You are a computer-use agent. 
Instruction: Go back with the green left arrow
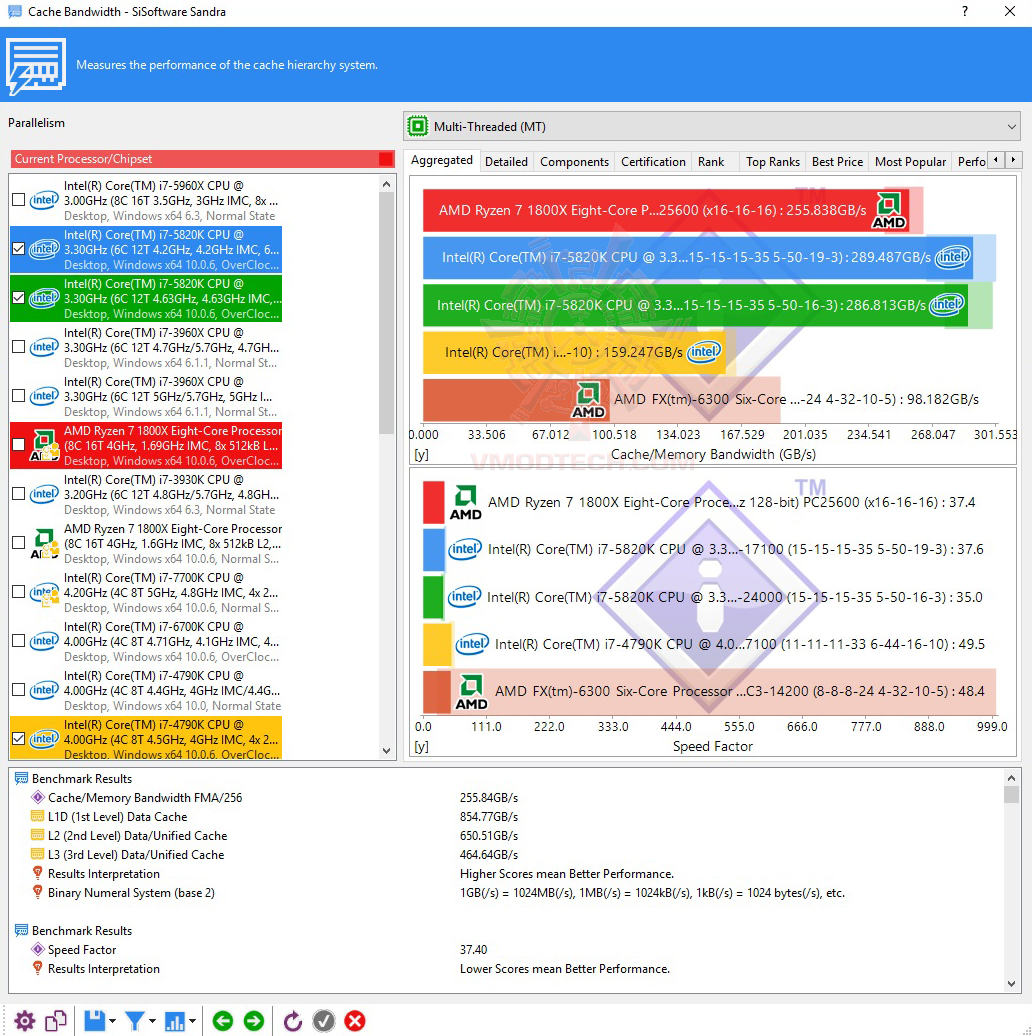tap(223, 1021)
